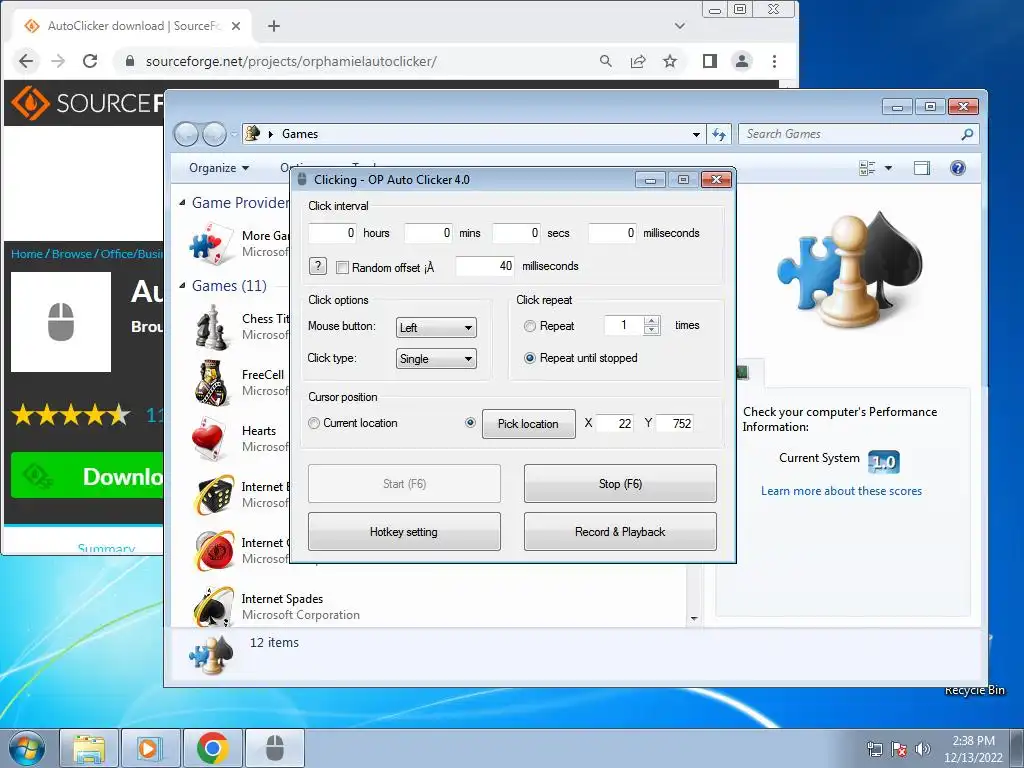Bookmark page with Chrome star icon
The height and width of the screenshot is (768, 1024).
670,61
